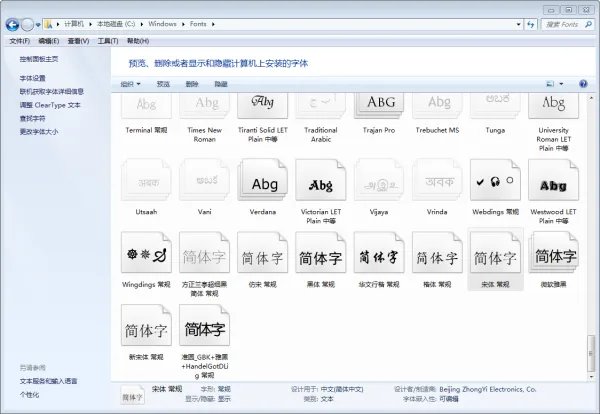Viewport: 600px width, 414px height.
Task: Open the 查看(V) menu
Action: point(78,41)
